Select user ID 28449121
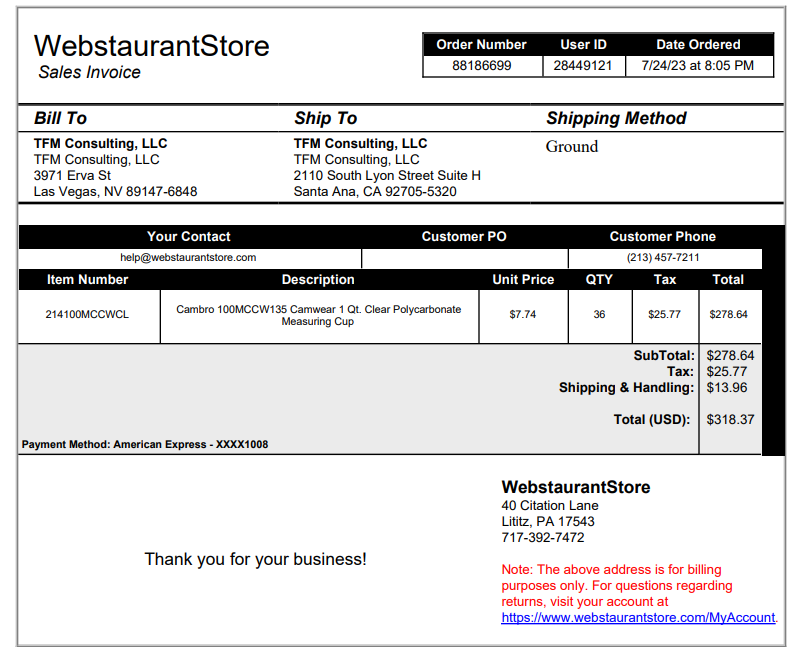The image size is (799, 656). [x=582, y=66]
